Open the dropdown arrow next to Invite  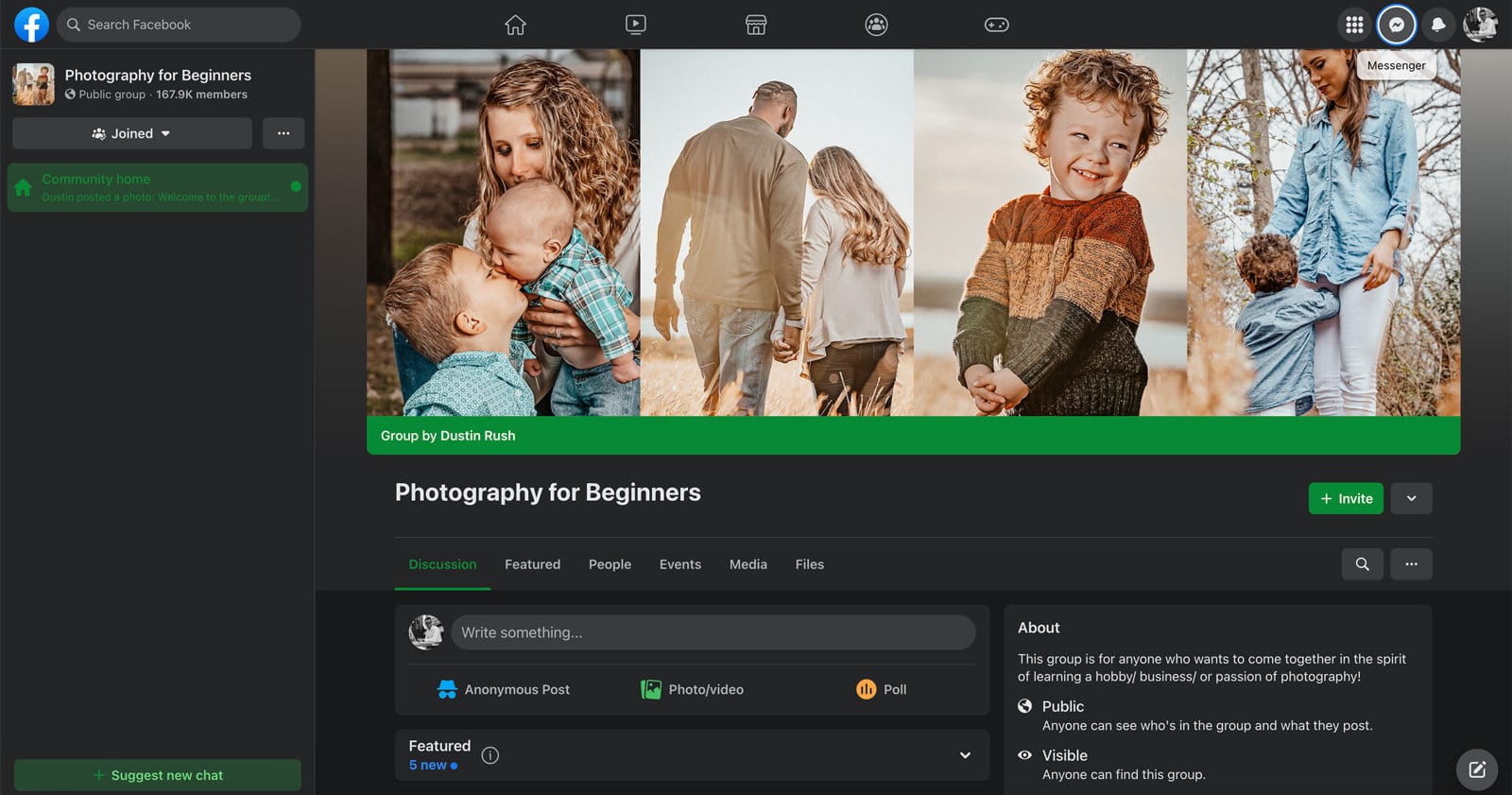coord(1411,498)
